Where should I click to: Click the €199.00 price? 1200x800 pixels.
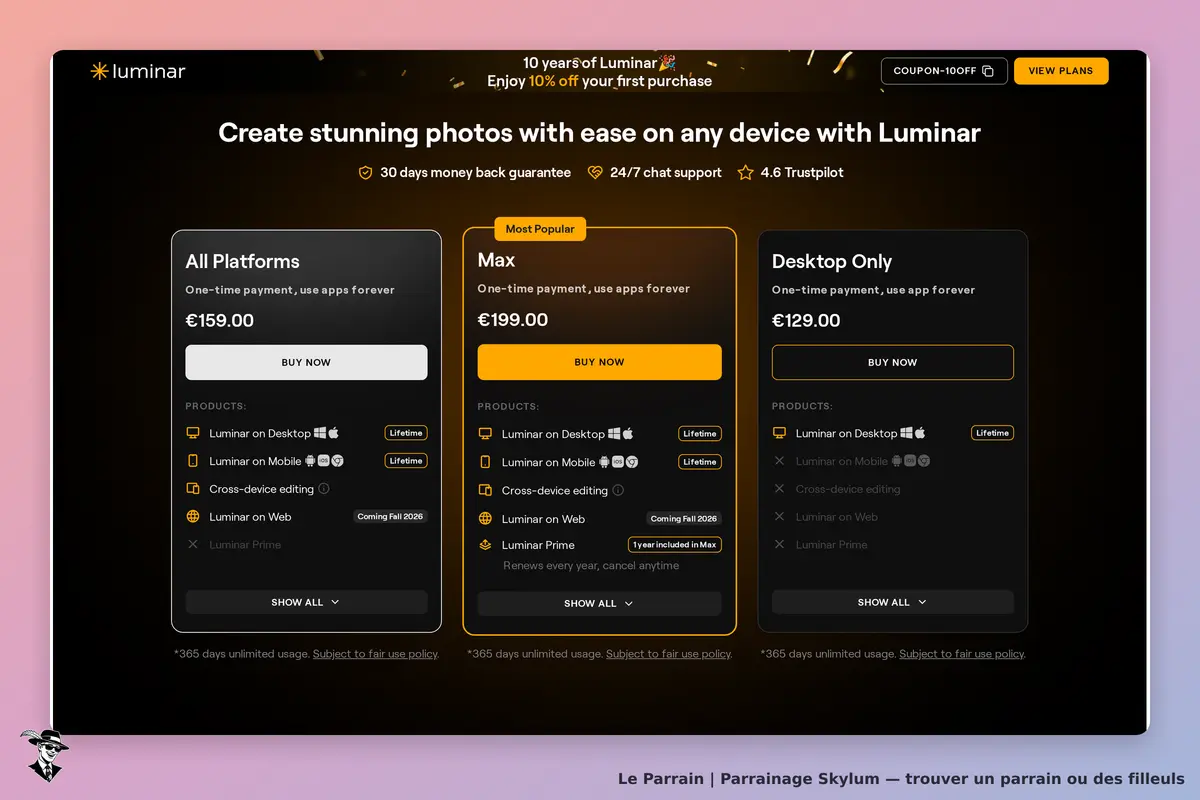pyautogui.click(x=513, y=320)
